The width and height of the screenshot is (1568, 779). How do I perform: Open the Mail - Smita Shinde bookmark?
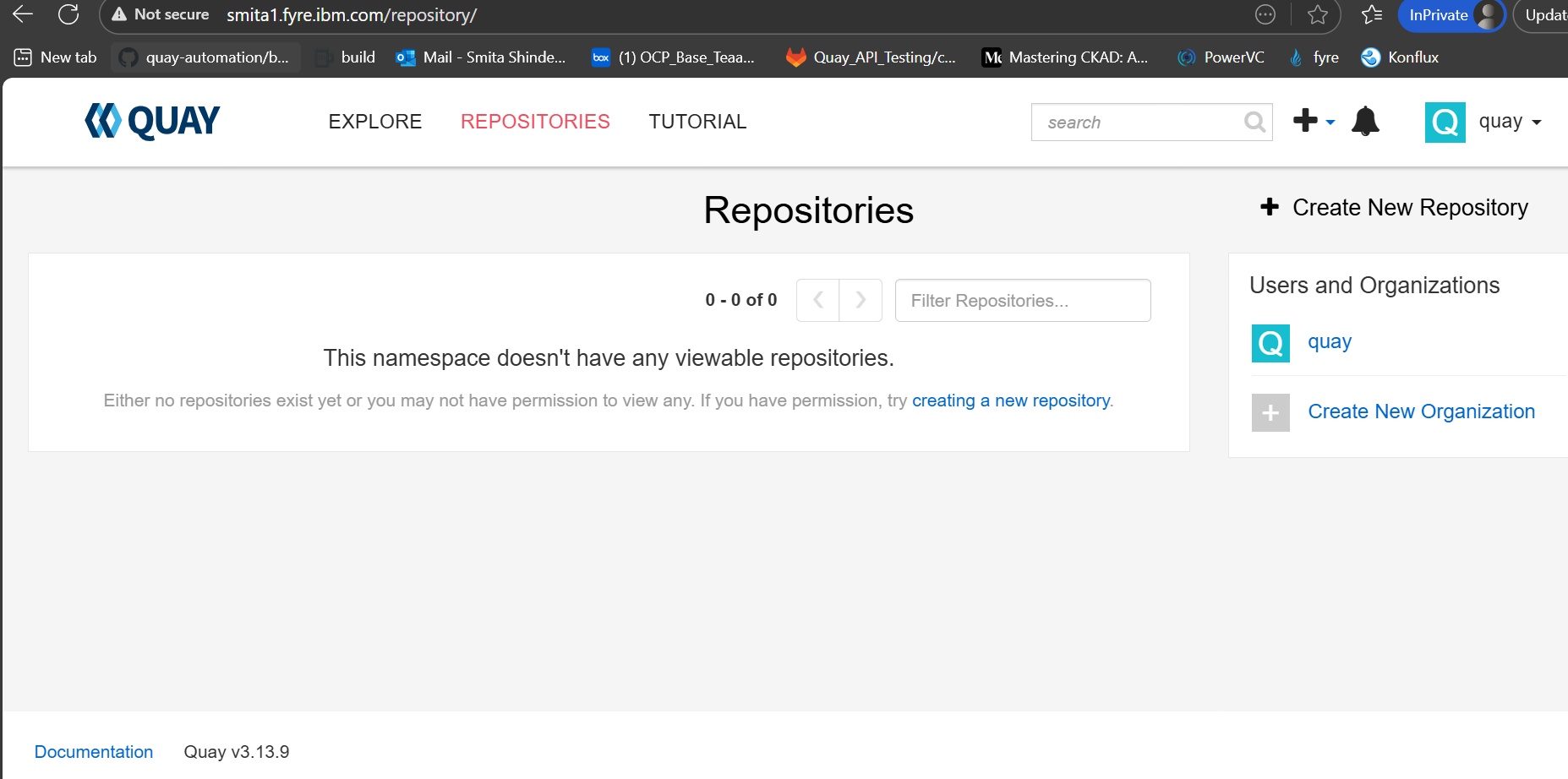[481, 57]
